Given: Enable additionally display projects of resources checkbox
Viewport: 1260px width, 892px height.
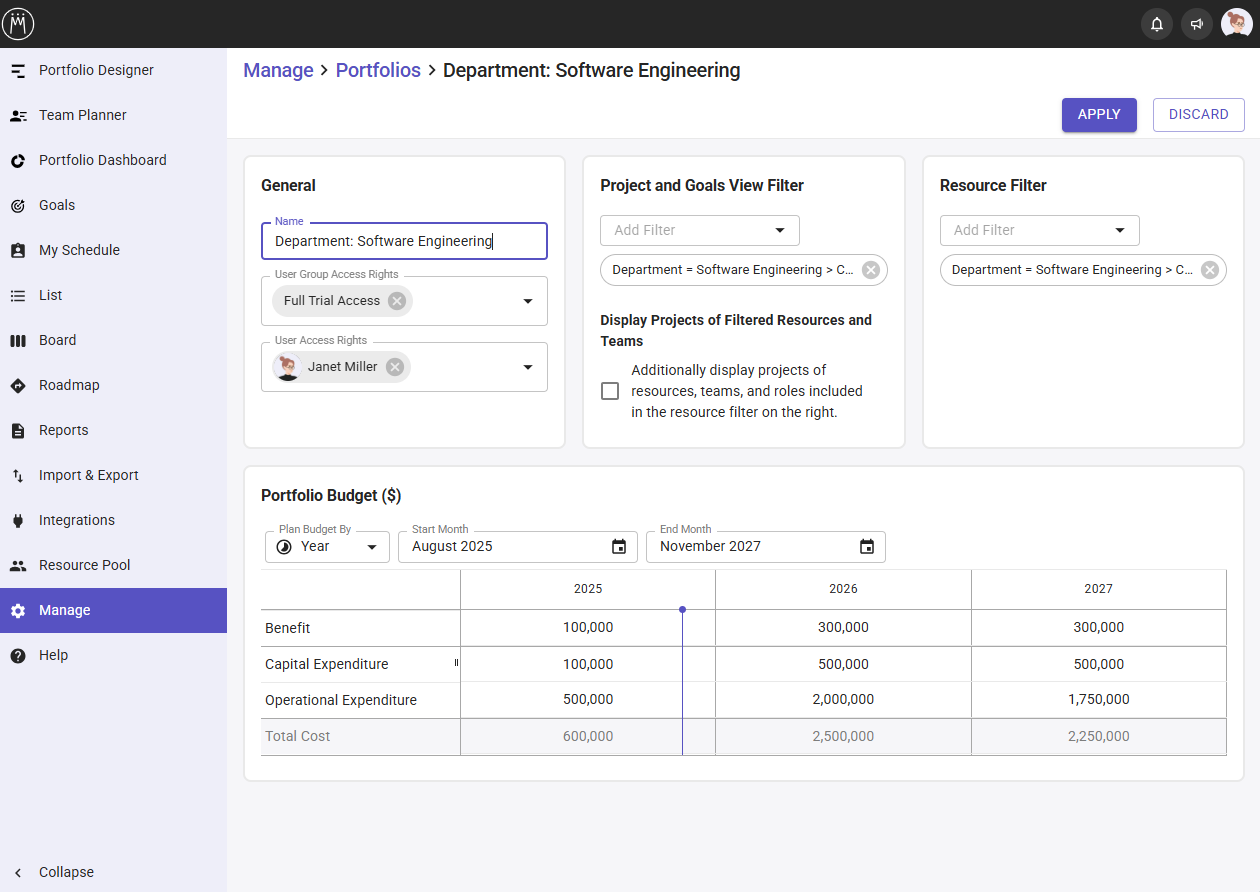Looking at the screenshot, I should (x=610, y=391).
